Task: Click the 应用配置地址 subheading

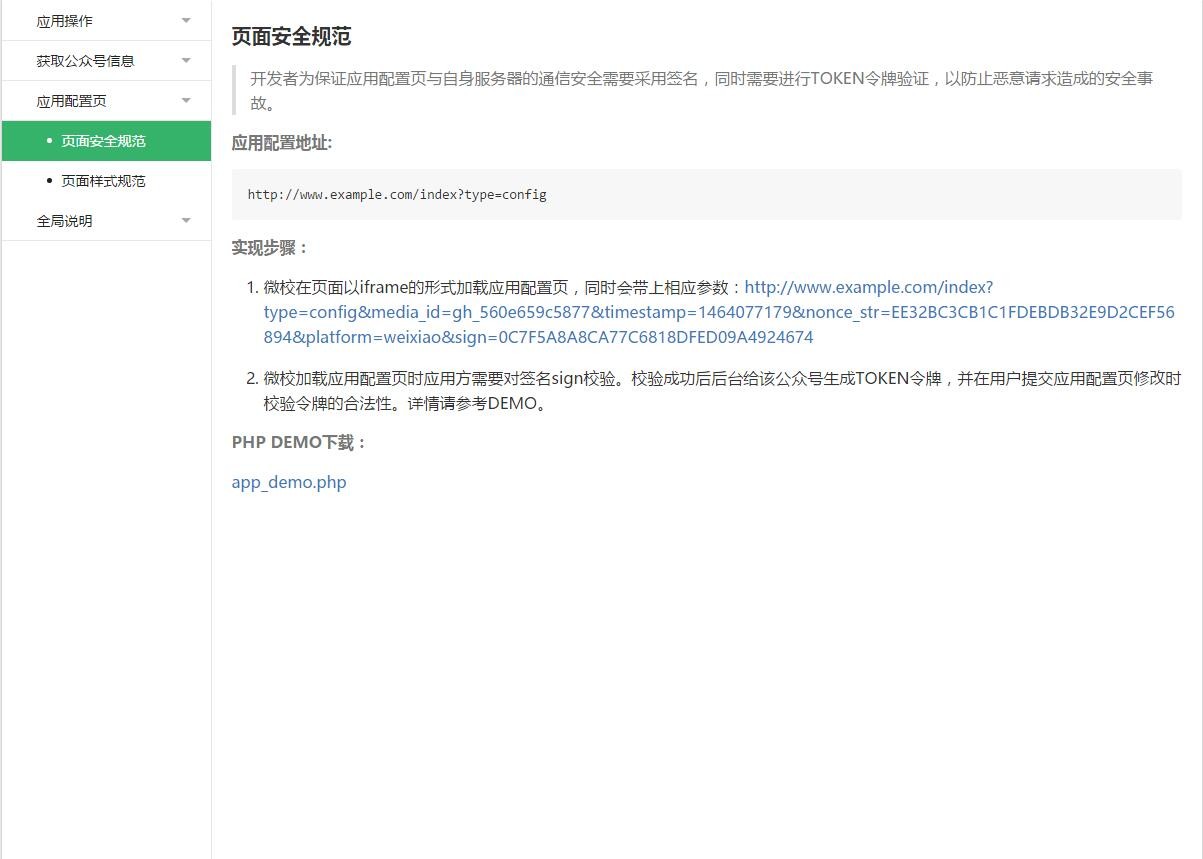Action: click(282, 143)
